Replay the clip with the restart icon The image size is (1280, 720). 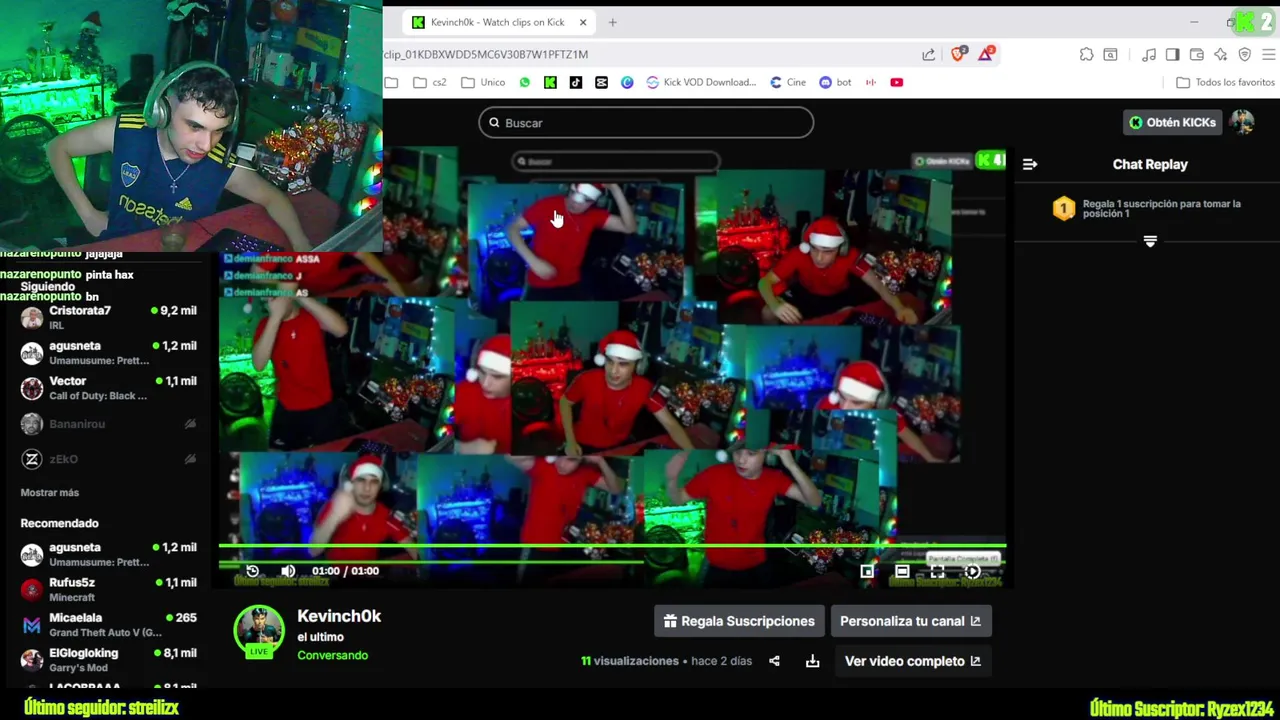[x=252, y=571]
